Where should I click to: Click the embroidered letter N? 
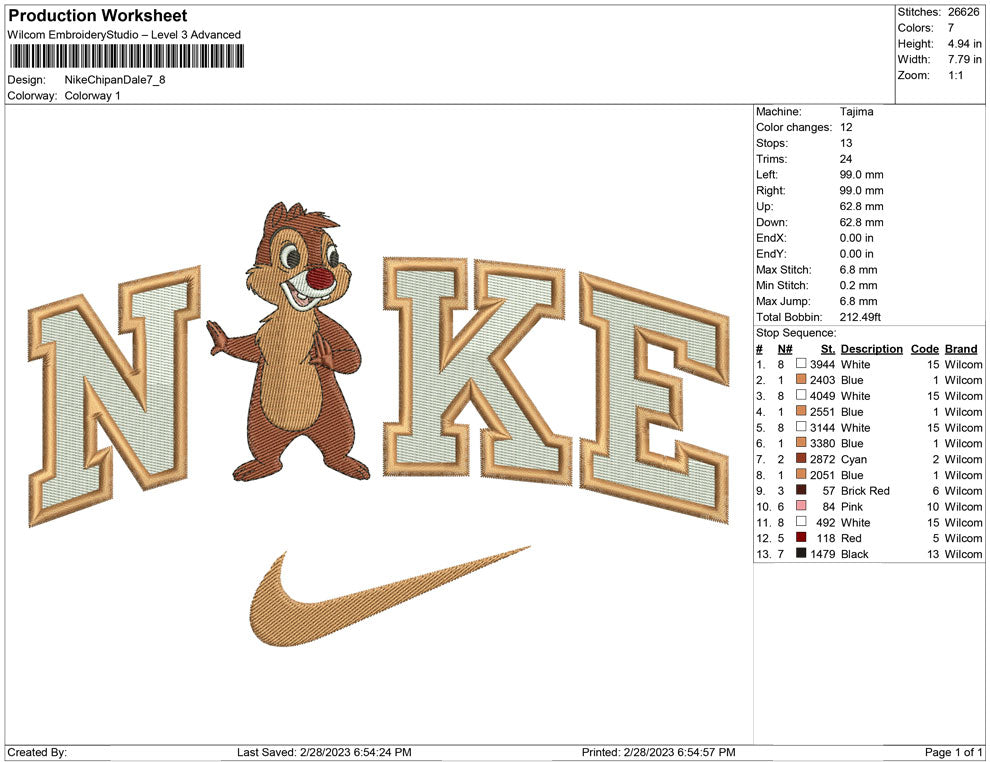(x=115, y=396)
